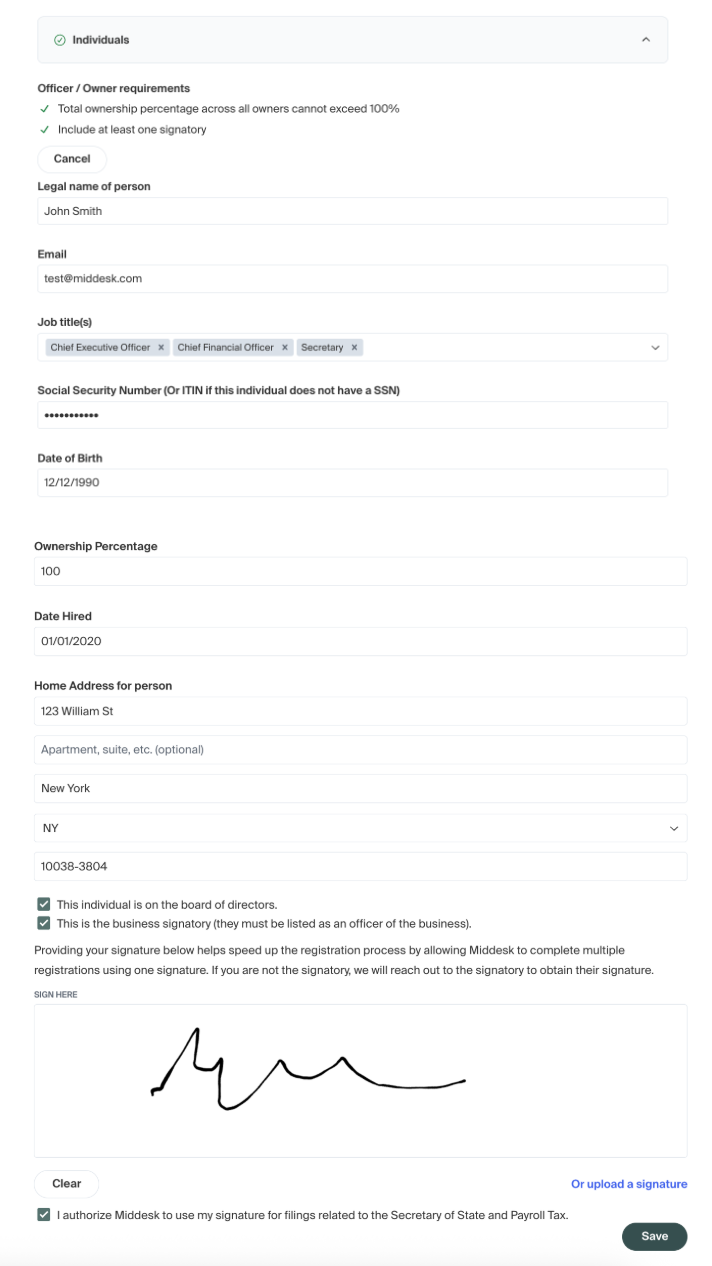The height and width of the screenshot is (1266, 712).
Task: Open the Job title(s) dropdown arrow
Action: 655,348
